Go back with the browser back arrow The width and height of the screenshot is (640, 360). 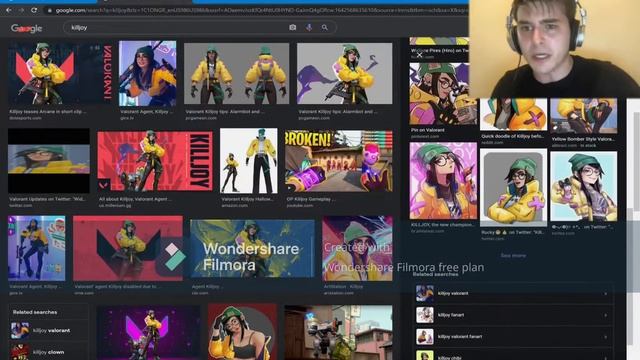tap(9, 10)
